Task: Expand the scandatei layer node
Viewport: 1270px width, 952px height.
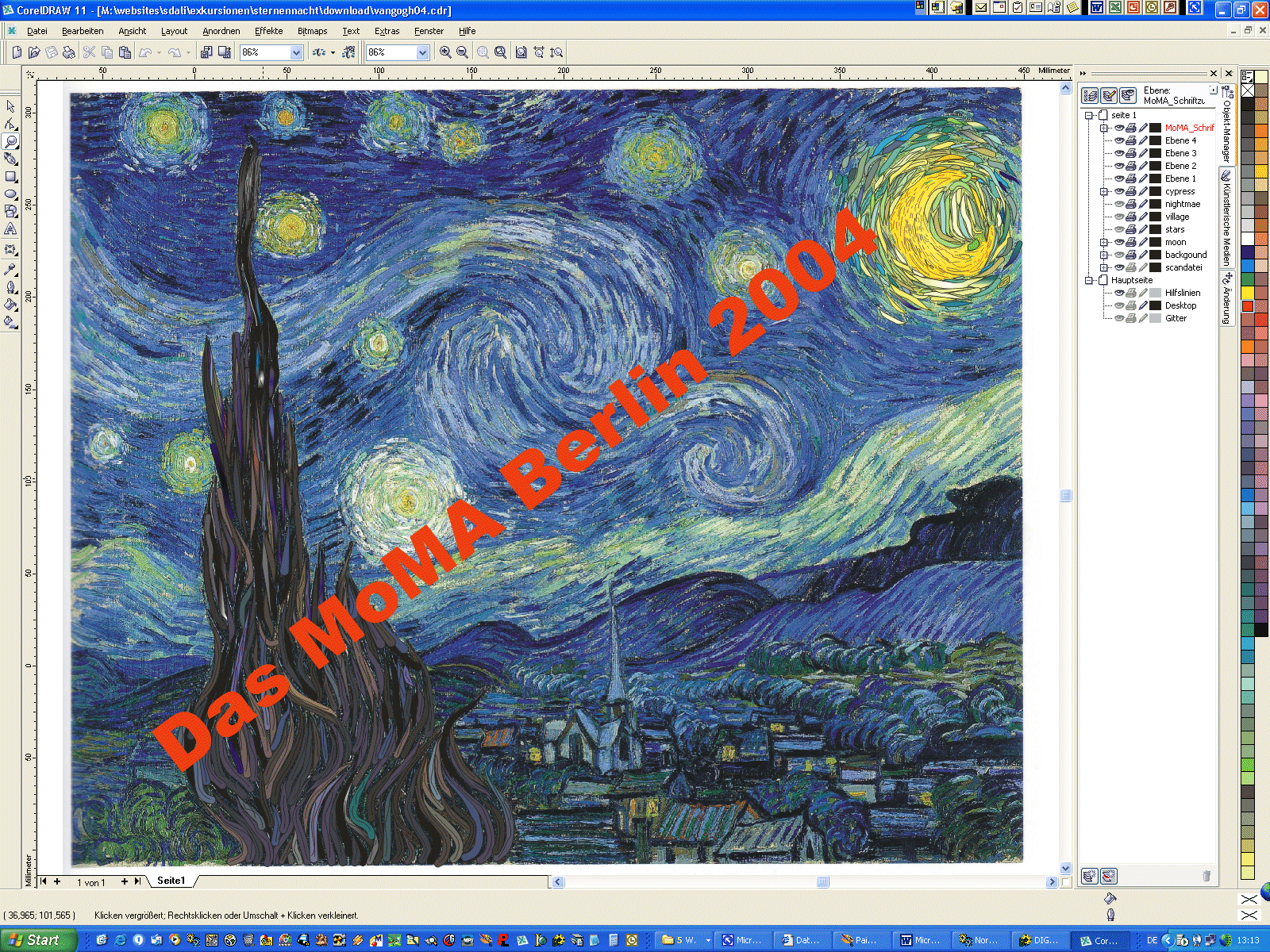Action: tap(1104, 267)
